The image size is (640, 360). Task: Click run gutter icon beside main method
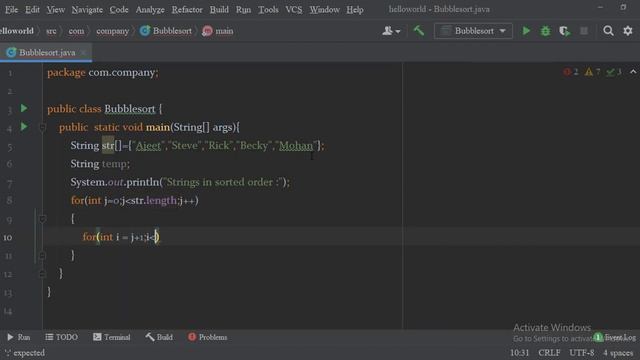[24, 127]
